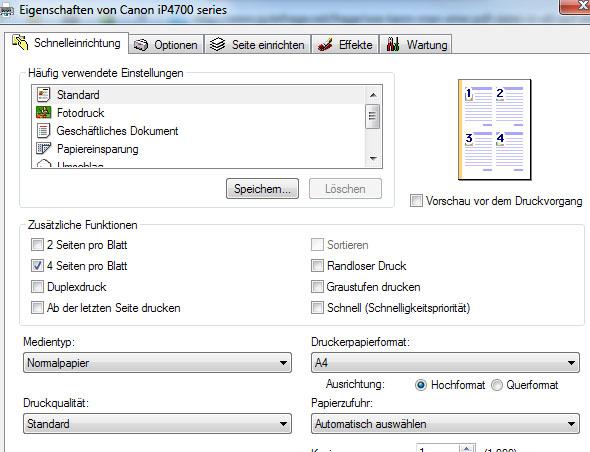Open the Effekte tab
590x452 pixels.
click(x=345, y=45)
